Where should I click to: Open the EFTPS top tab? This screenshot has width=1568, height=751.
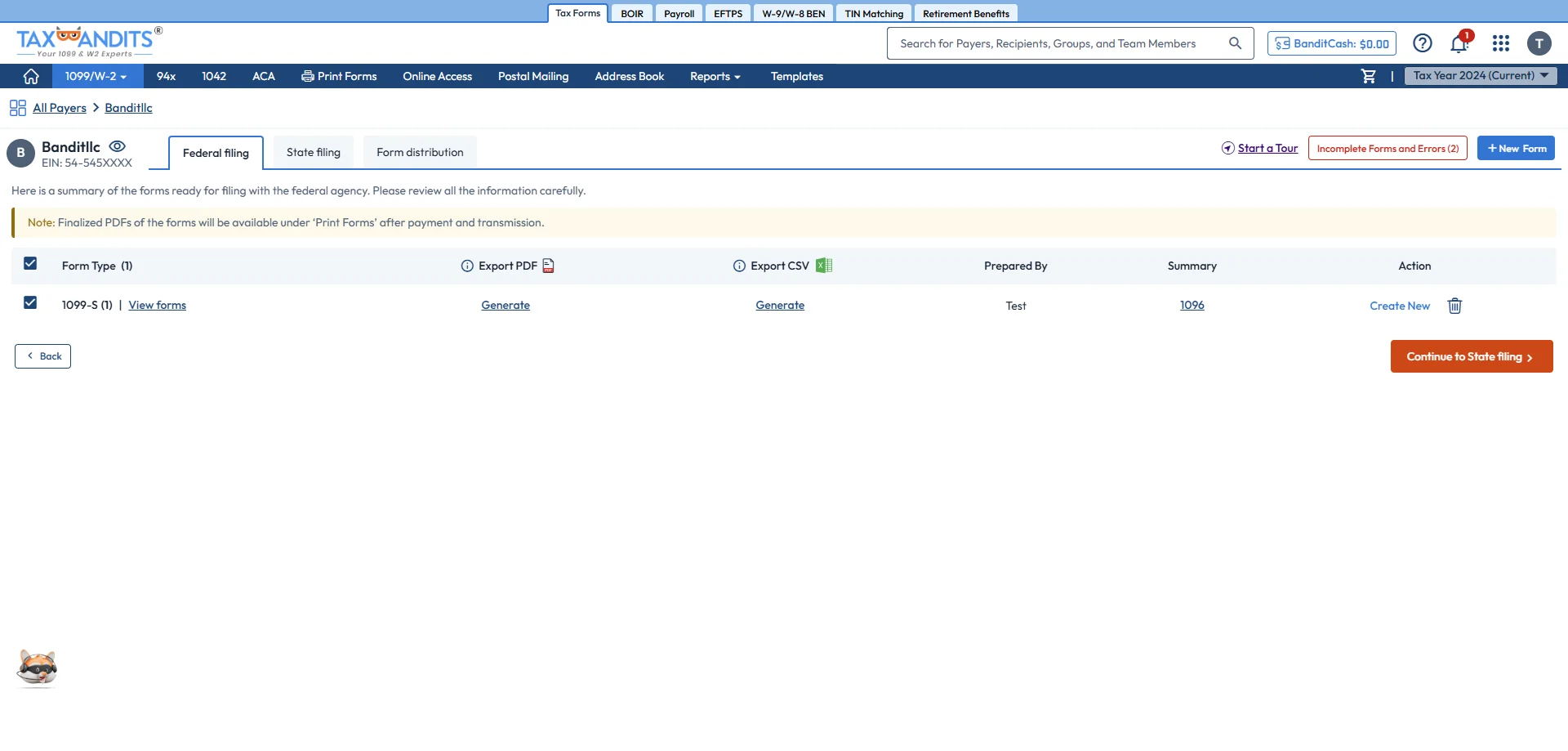click(728, 14)
